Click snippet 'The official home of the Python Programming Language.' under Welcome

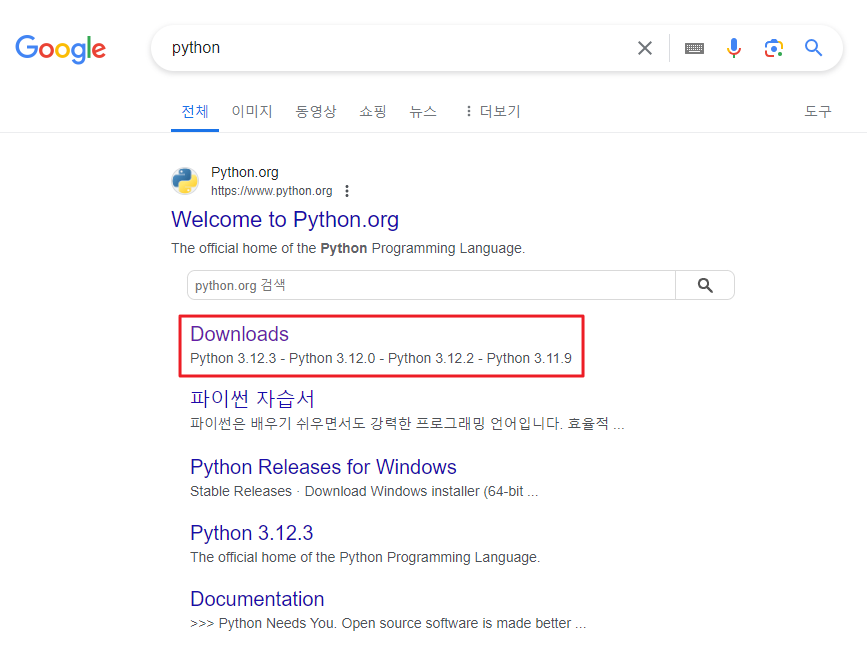coord(348,249)
